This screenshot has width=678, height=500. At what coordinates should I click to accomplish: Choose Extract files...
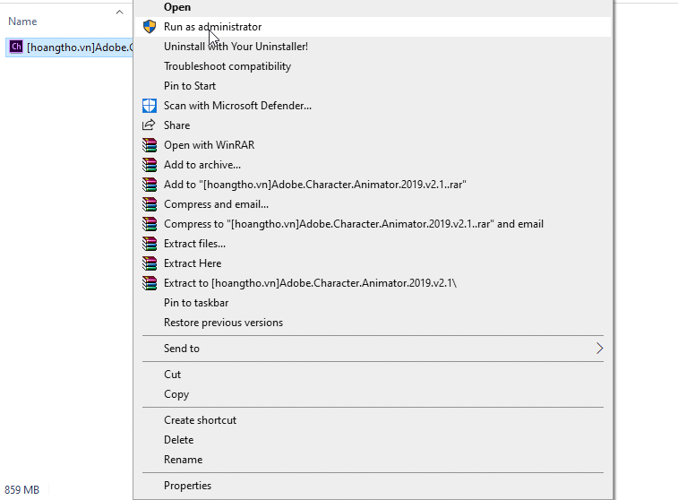pos(373,244)
